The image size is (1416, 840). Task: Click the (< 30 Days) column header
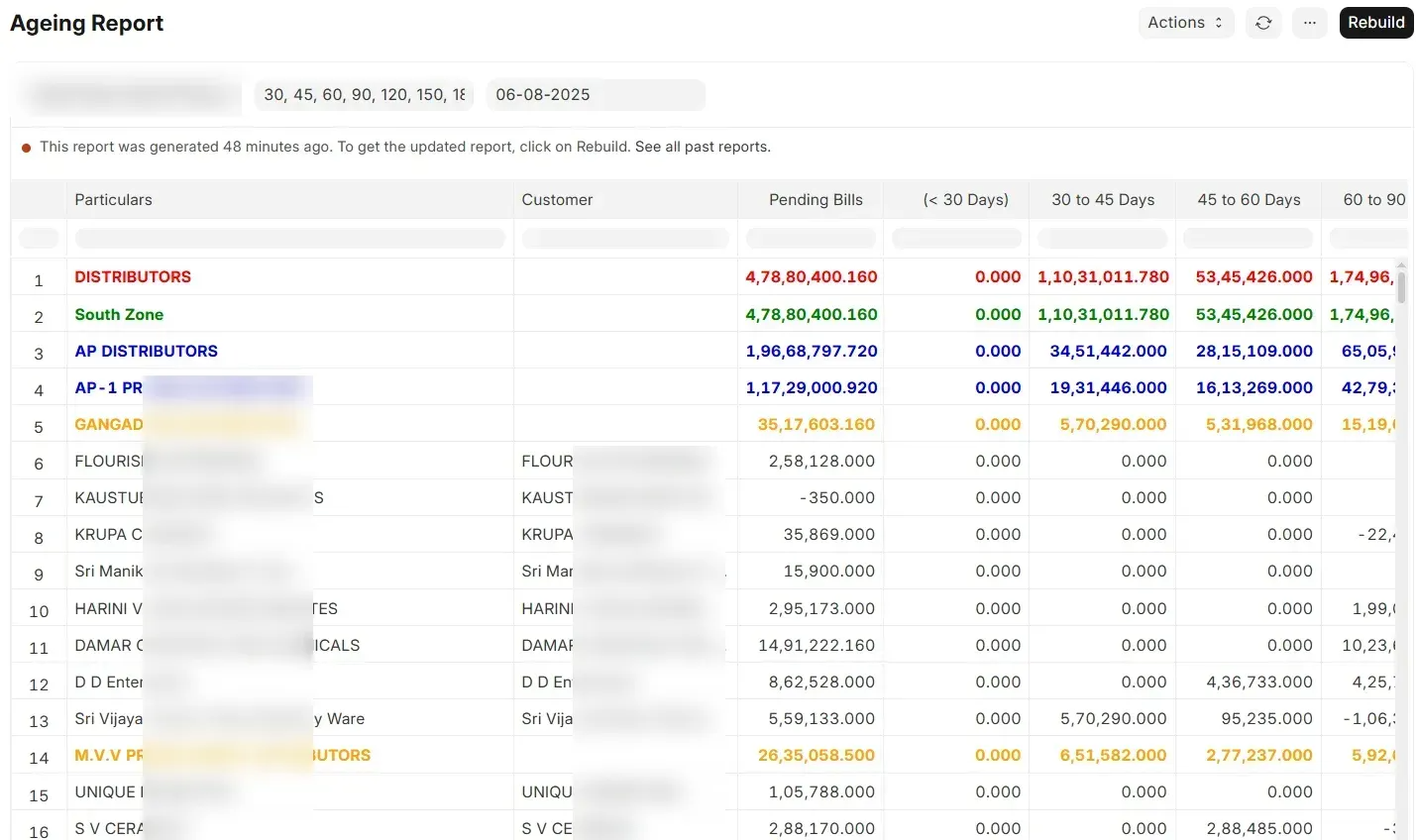point(956,199)
